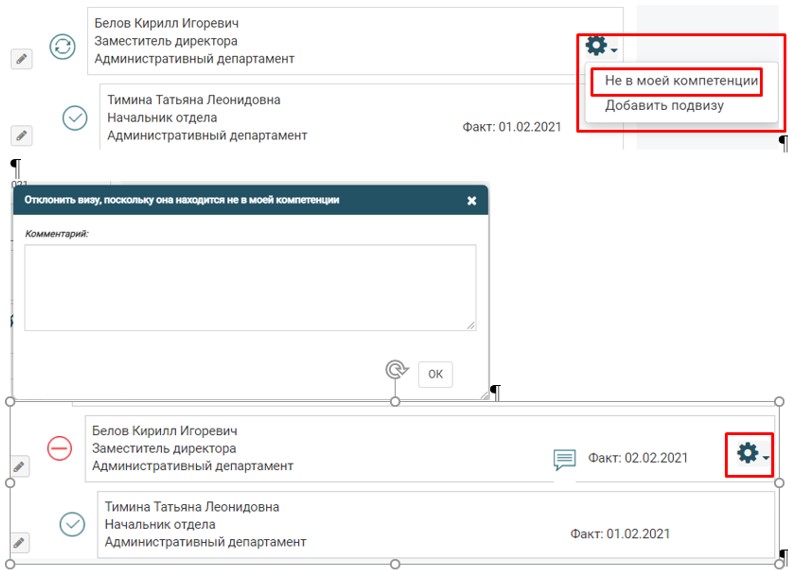Focus the Комментарий text area
Screen dimensions: 788x570
250,287
